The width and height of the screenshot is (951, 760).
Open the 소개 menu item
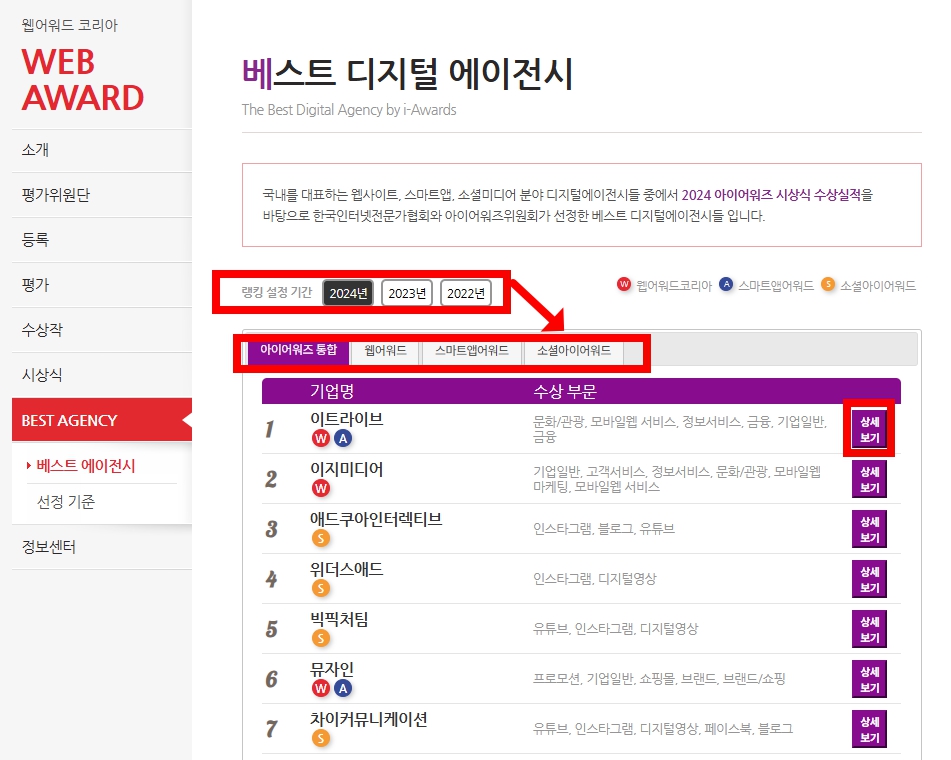click(102, 150)
